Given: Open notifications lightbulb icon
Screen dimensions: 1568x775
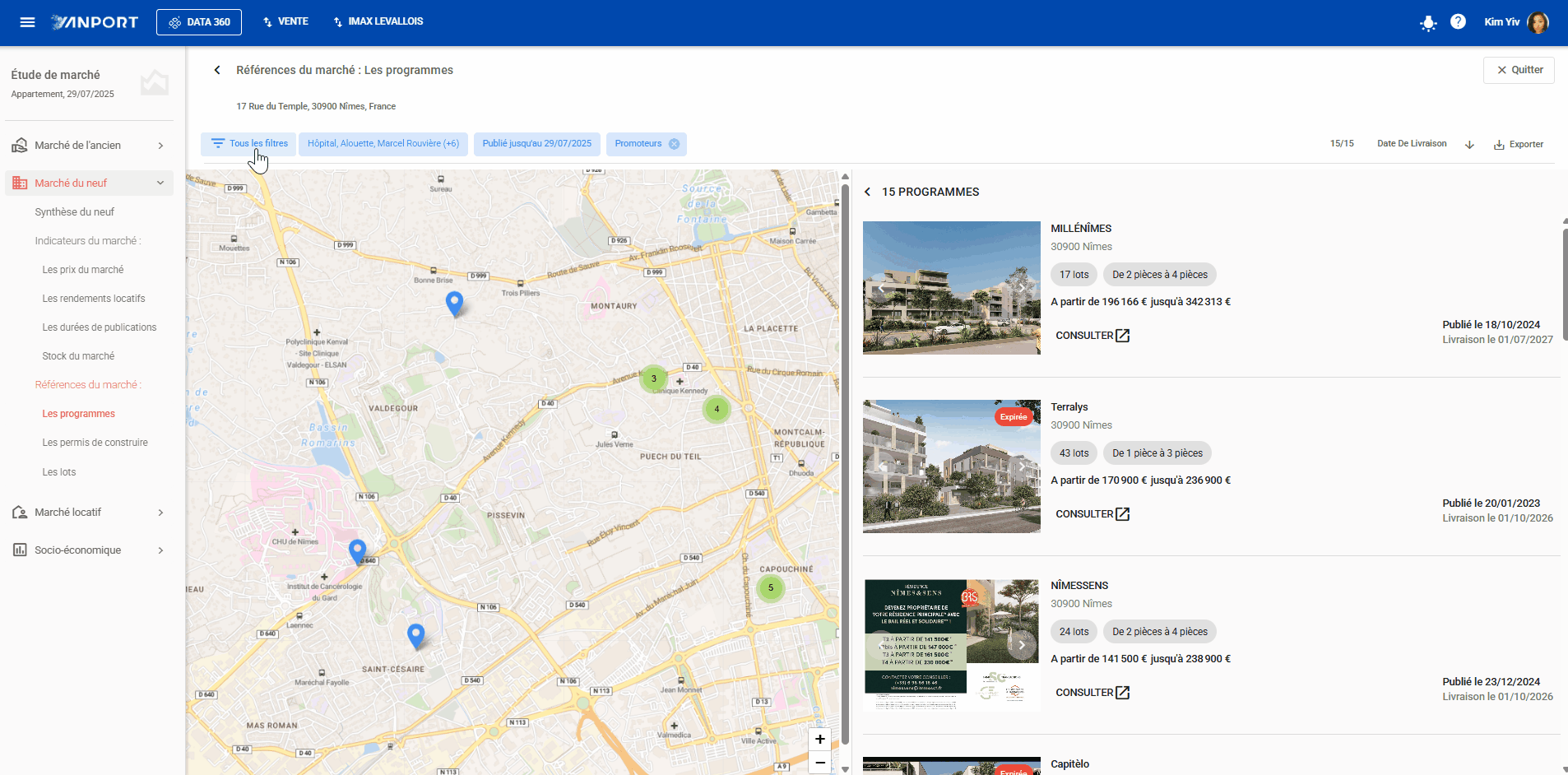Looking at the screenshot, I should 1428,23.
